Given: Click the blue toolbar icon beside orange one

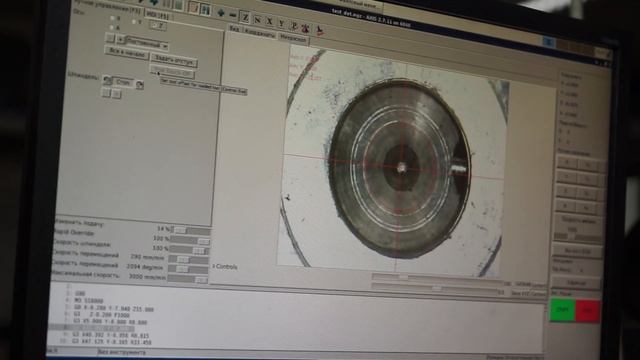Looking at the screenshot, I should click(205, 10).
